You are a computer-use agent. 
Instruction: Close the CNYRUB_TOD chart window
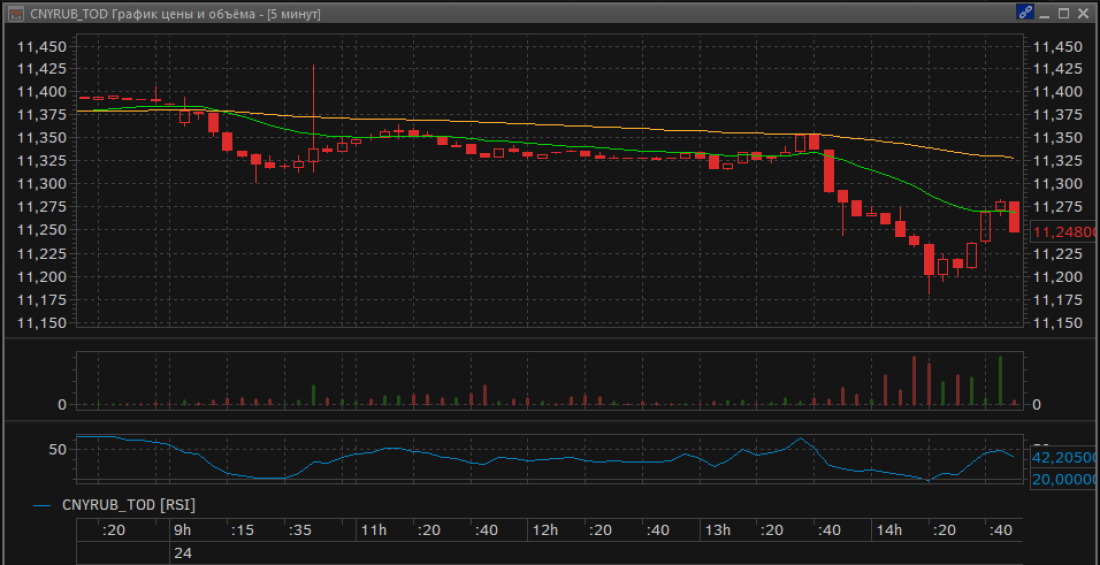click(1085, 13)
